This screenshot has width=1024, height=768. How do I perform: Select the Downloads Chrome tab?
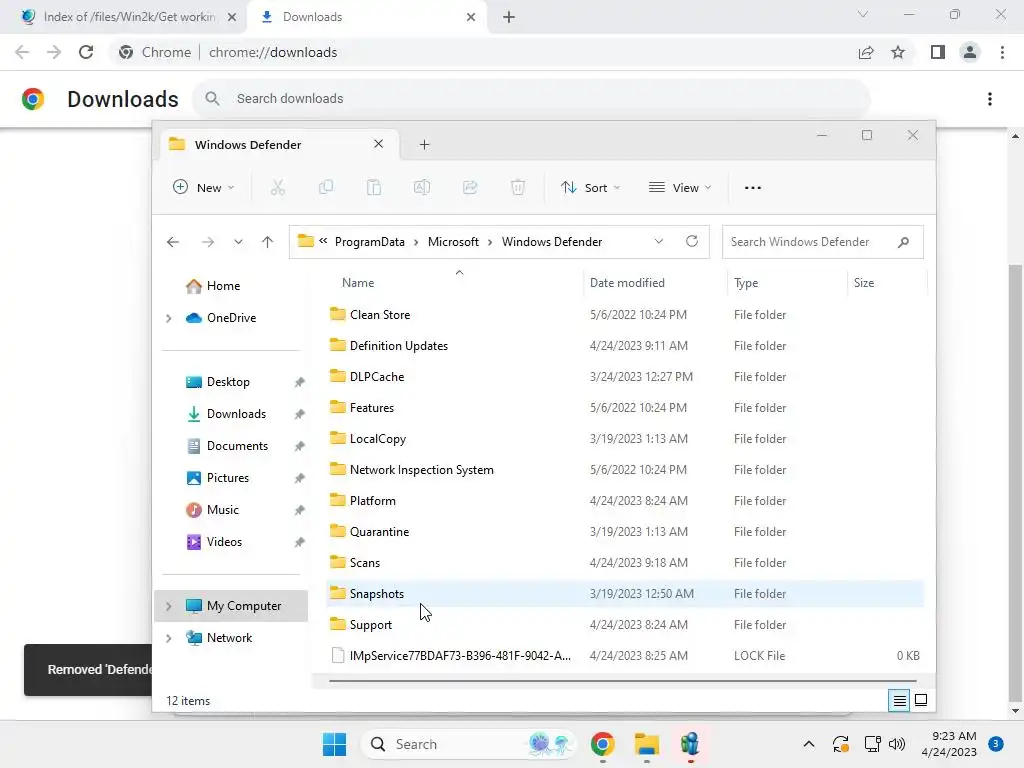click(x=367, y=17)
